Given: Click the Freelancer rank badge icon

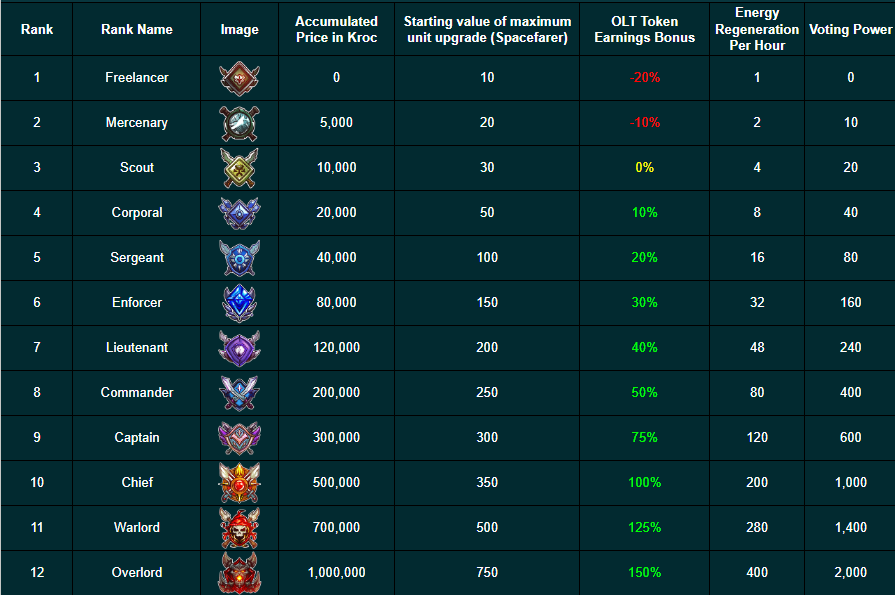Looking at the screenshot, I should click(x=239, y=78).
